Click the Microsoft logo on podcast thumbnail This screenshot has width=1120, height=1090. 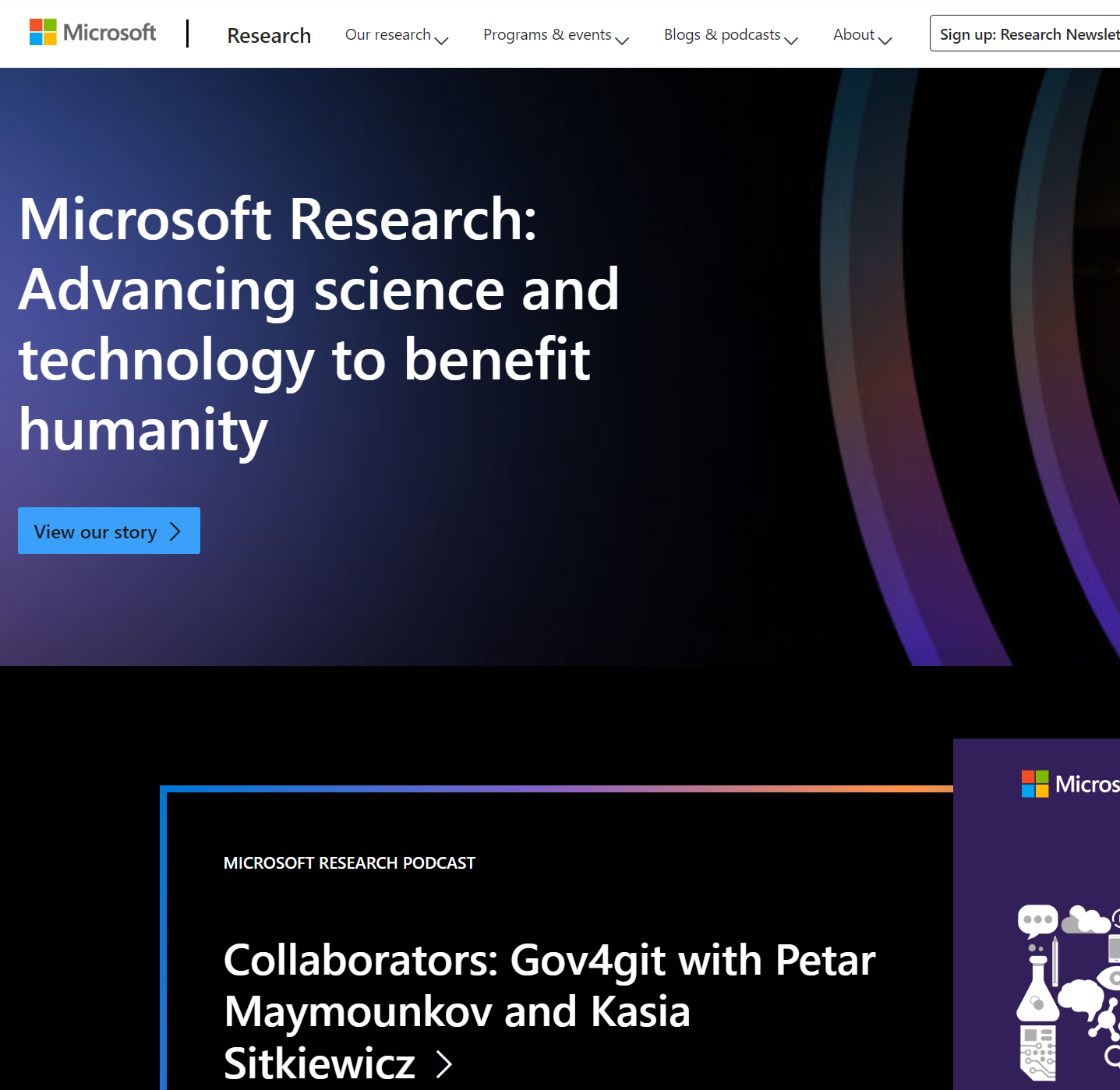(x=1070, y=784)
